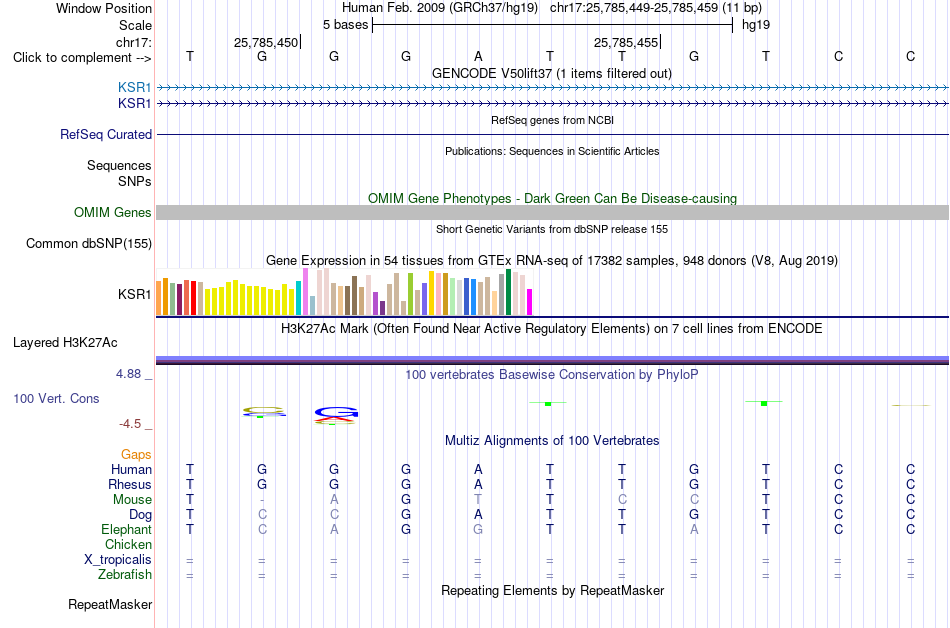Open the Repeating Elements by RepeatMasker title
This screenshot has height=628, width=950.
[553, 591]
